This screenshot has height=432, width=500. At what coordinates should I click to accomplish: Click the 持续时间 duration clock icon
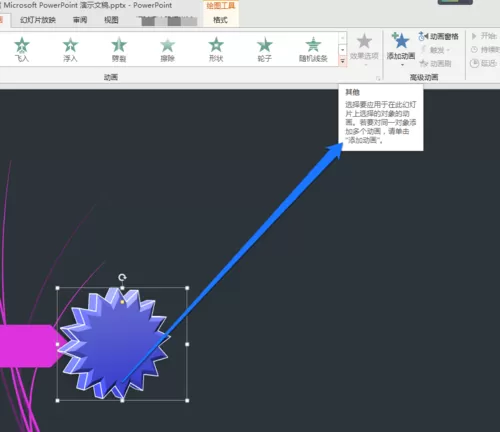[474, 50]
